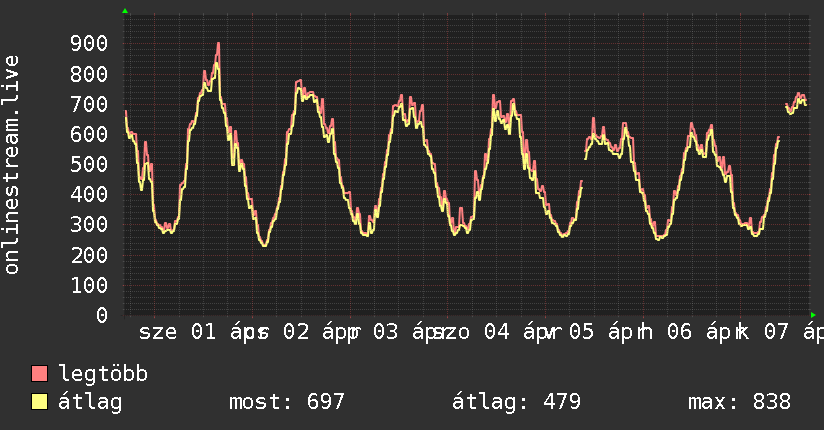Click the yellow átlag legend swatch
824x430 pixels.
pos(39,401)
